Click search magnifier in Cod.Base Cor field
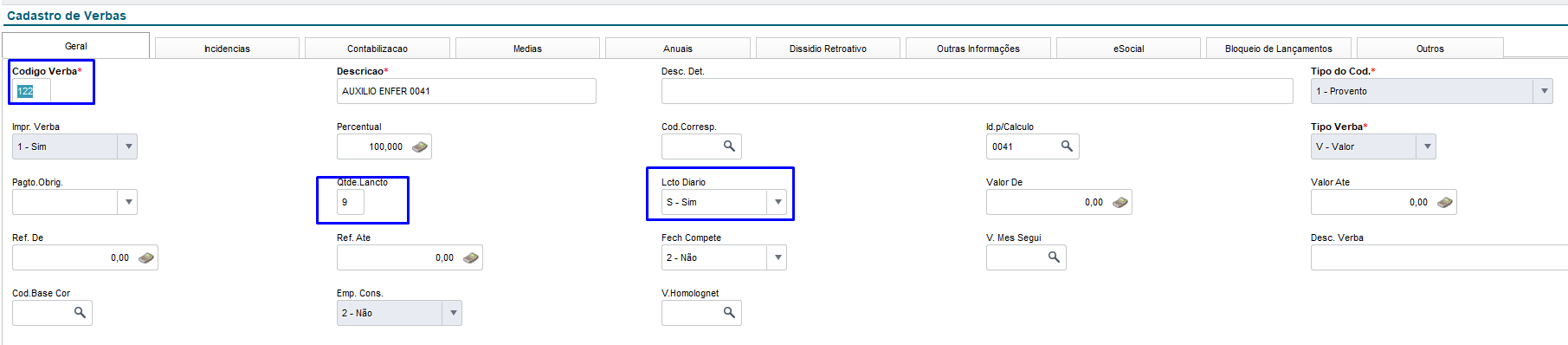Viewport: 1568px width, 345px height. [80, 313]
